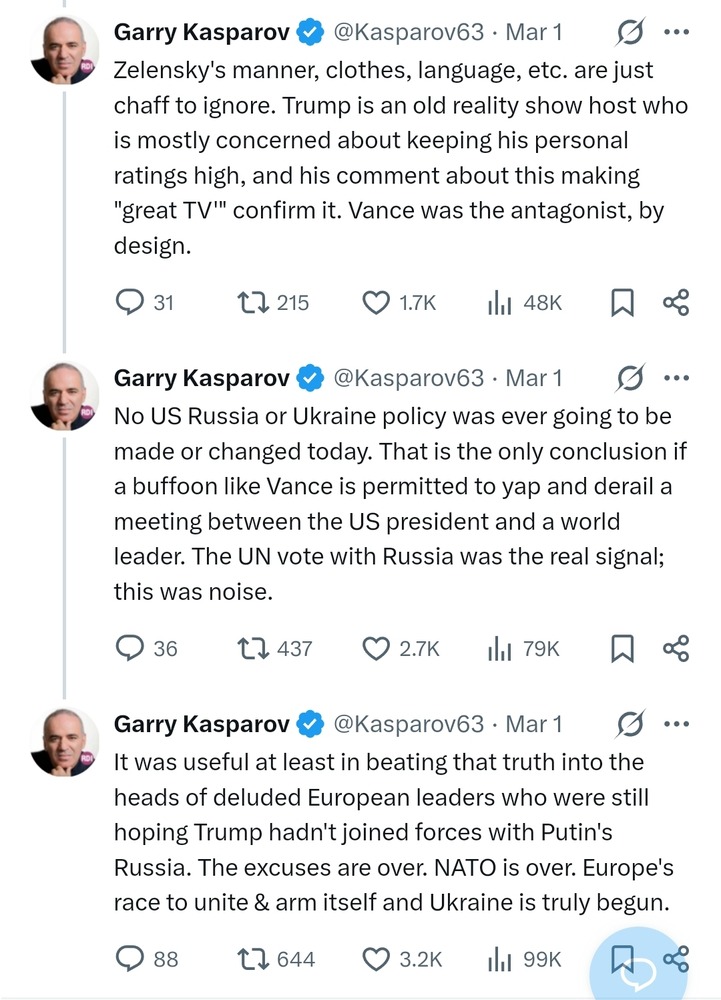Like the tweet with 2.7K likes
Screen dimensions: 721x1000
376,649
